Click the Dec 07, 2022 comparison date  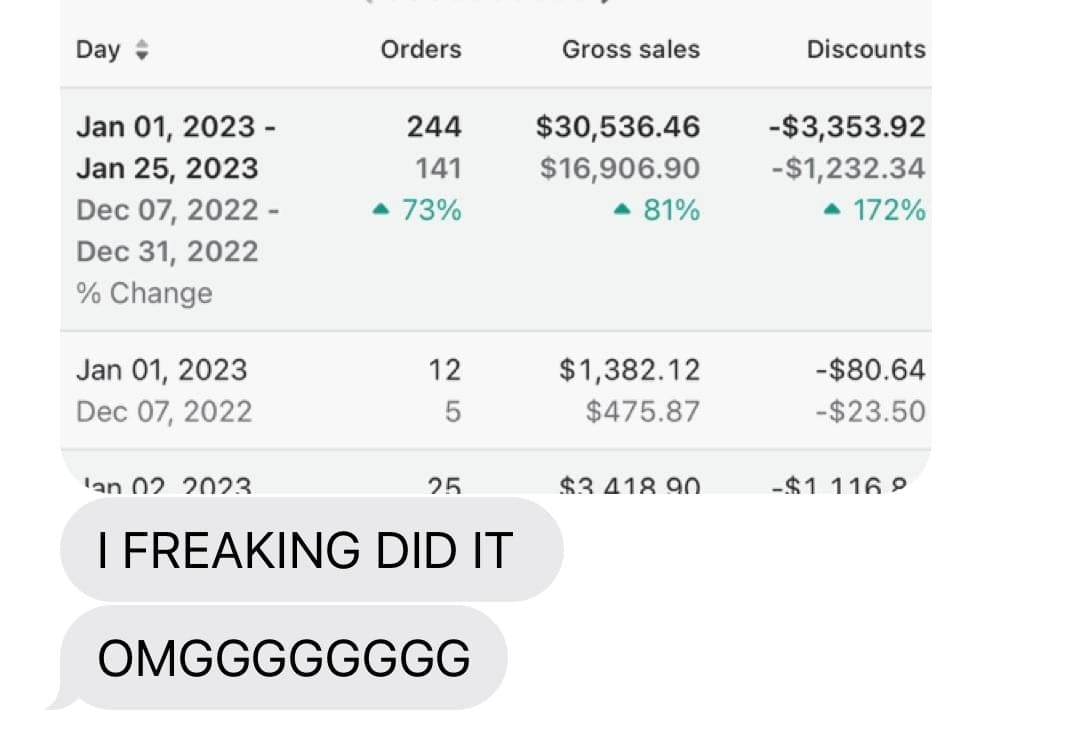tap(163, 411)
